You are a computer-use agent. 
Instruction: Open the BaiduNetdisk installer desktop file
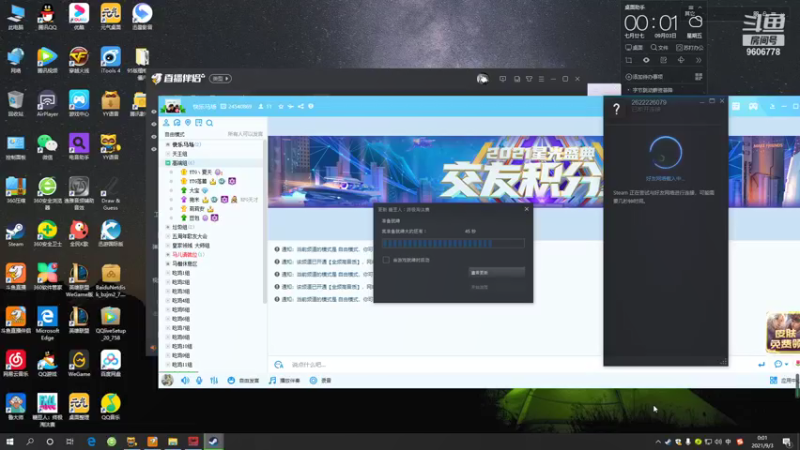pyautogui.click(x=110, y=281)
